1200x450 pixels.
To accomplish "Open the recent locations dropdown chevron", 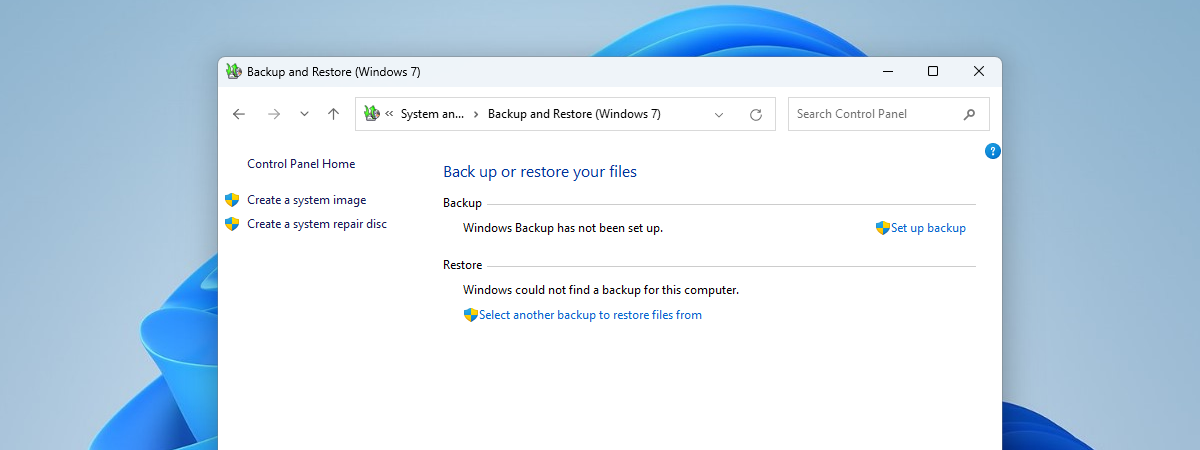I will (304, 114).
